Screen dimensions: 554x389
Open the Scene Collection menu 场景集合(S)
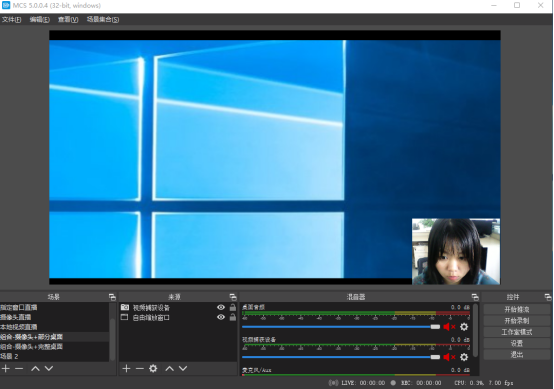(x=103, y=19)
